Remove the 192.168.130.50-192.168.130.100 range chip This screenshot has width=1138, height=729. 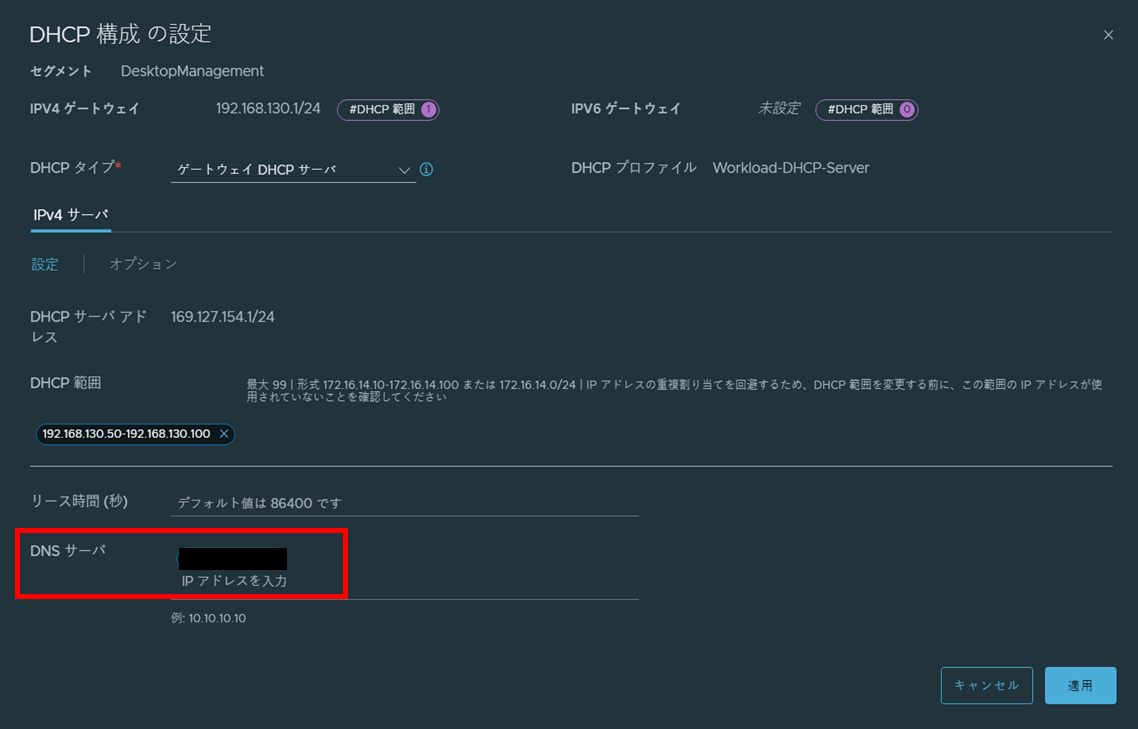pyautogui.click(x=225, y=434)
